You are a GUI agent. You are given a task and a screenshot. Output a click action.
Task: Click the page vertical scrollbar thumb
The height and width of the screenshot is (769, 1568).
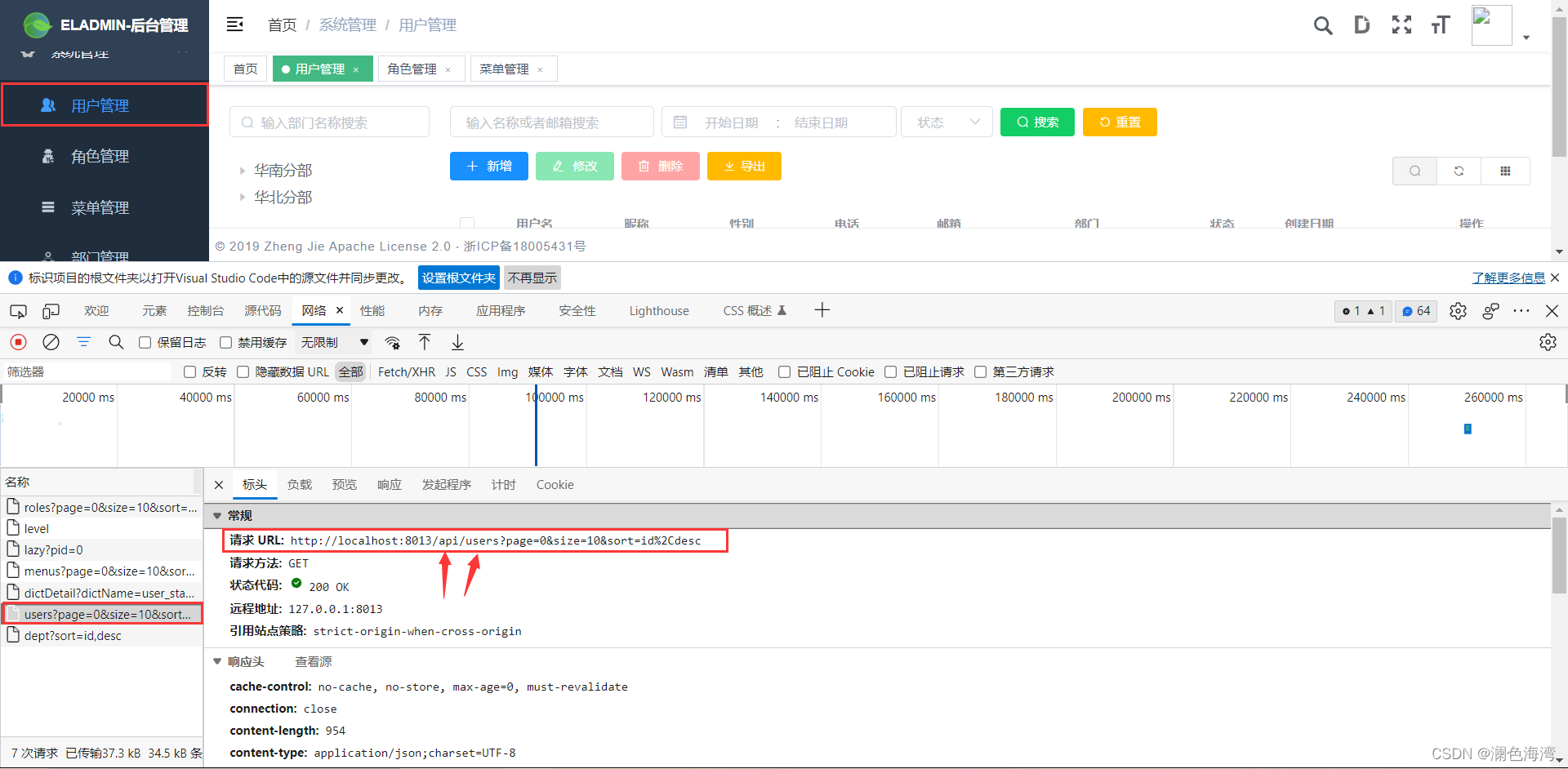(1559, 87)
